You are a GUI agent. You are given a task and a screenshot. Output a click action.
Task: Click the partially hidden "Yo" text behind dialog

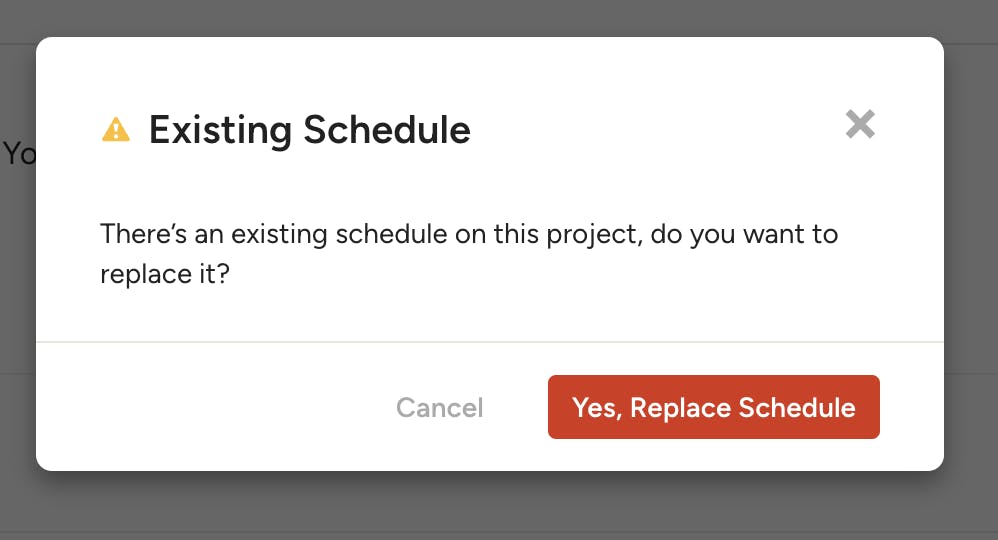(18, 153)
